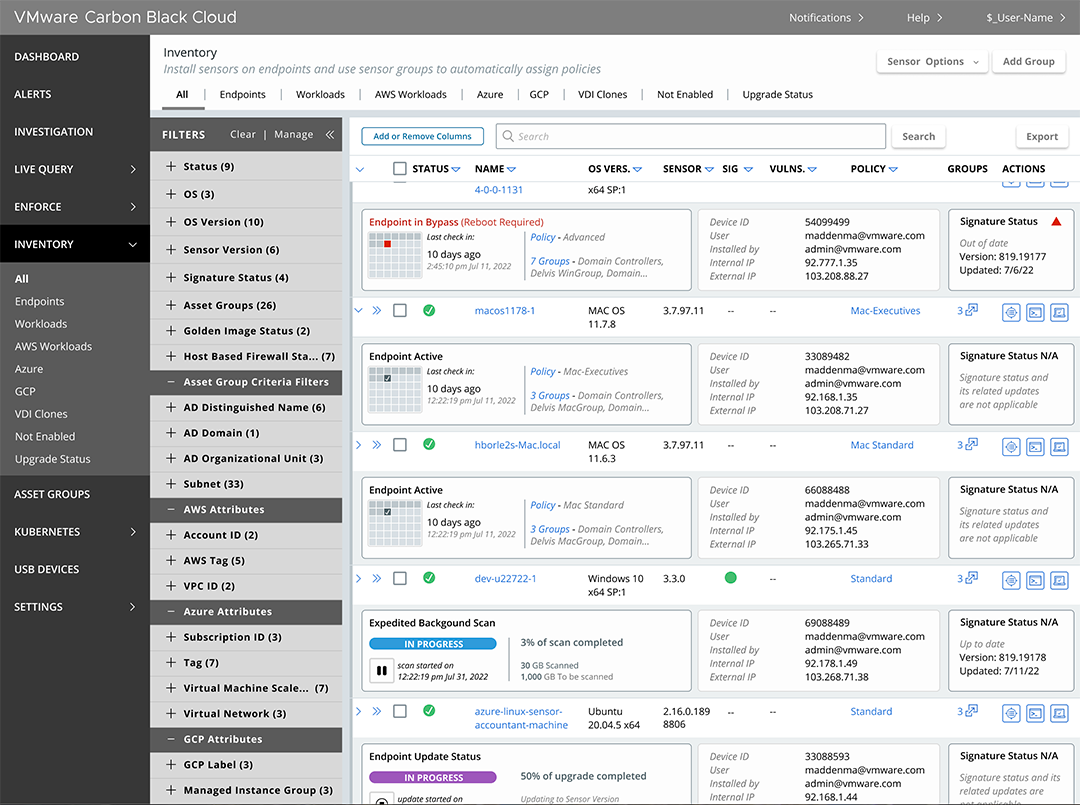Click check-in calendar grid for Bypass endpoint
The width and height of the screenshot is (1080, 805).
[395, 255]
